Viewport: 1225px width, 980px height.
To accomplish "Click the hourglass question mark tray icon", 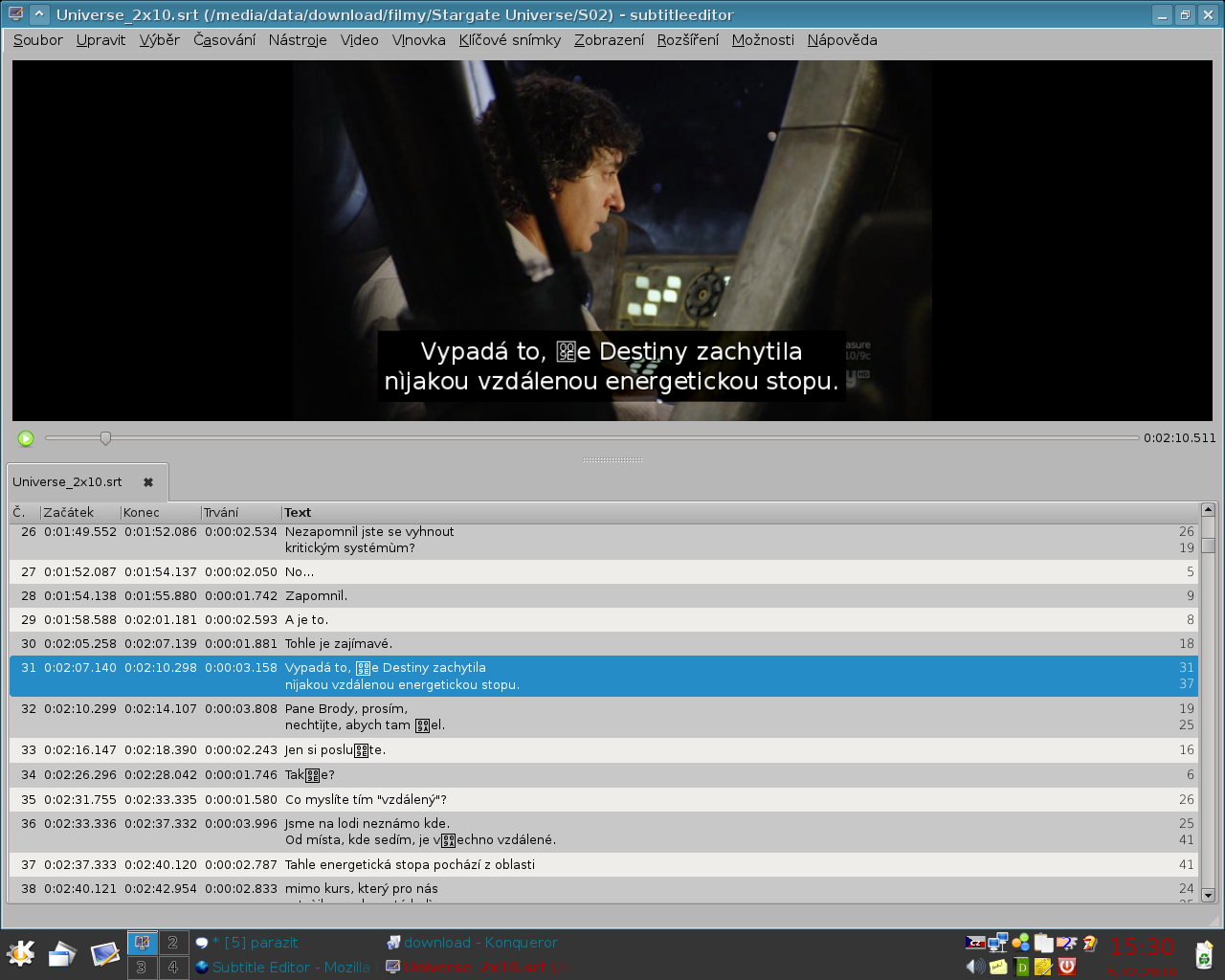I will click(1090, 943).
